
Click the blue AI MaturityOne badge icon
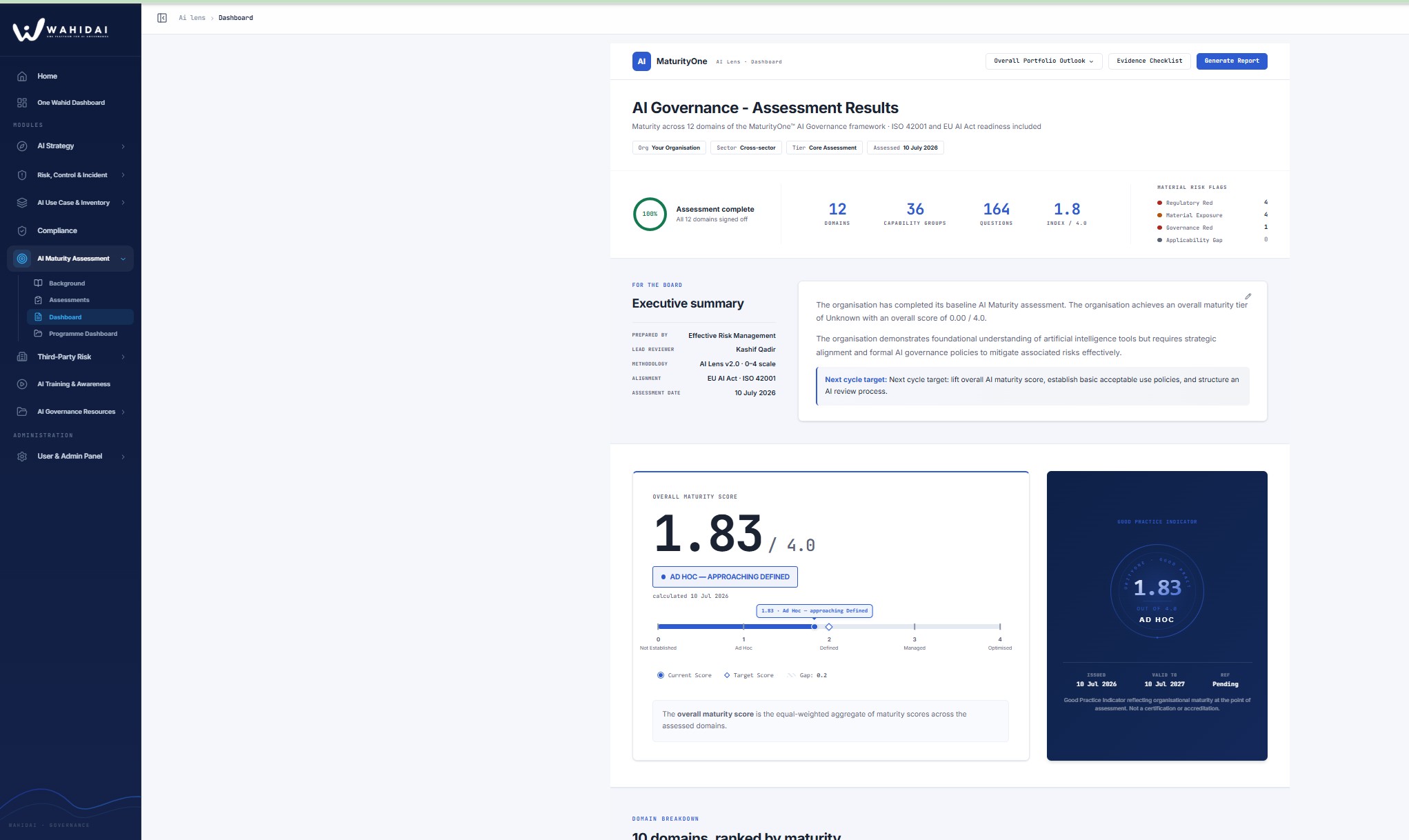(641, 61)
